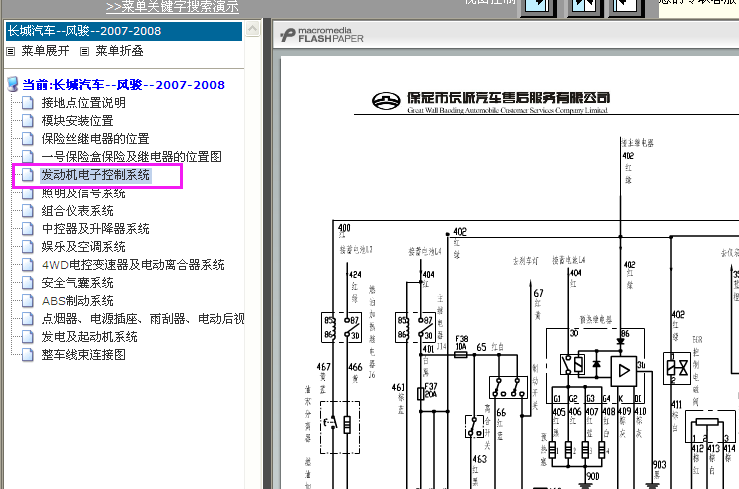Click the current node 当前:长城汽车--风骏--2007-2008
739x489 pixels.
123,85
